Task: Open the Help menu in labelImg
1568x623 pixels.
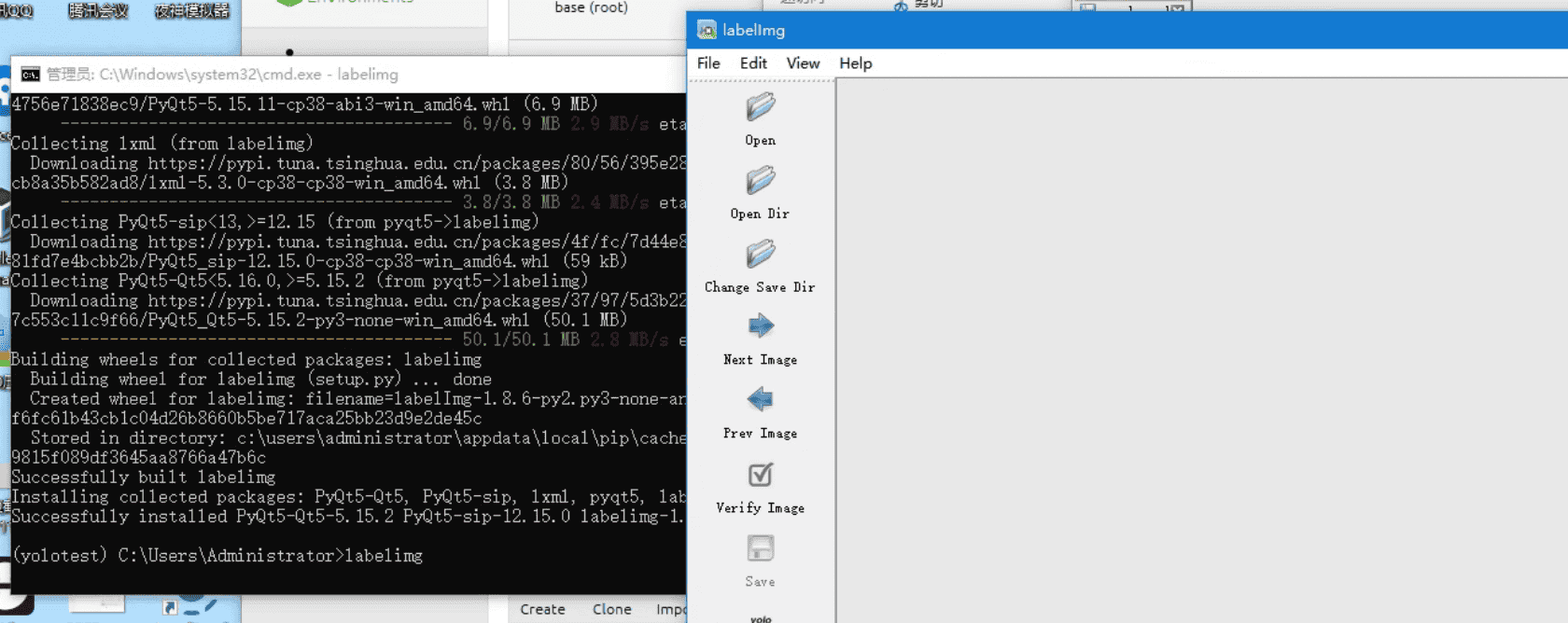Action: (x=855, y=63)
